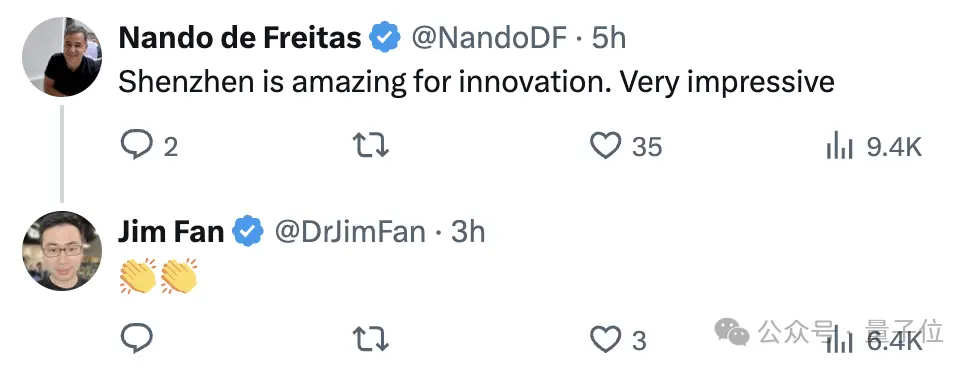
Task: Visit the Nando de Freitas display name link
Action: 240,38
